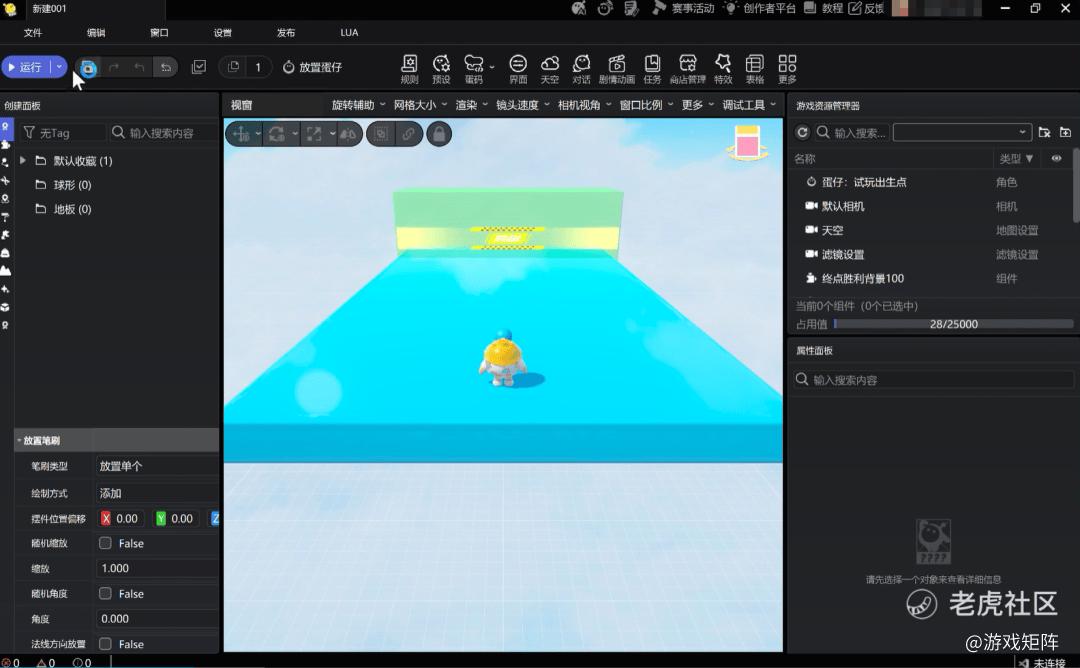Open the 界面 interface editor
Screen dimensions: 1080x668
tap(518, 70)
